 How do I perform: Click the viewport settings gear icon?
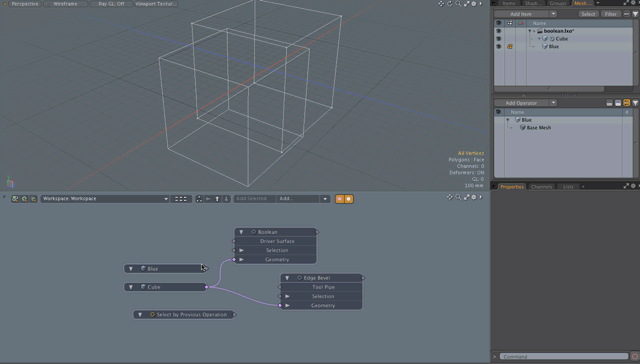pos(473,4)
